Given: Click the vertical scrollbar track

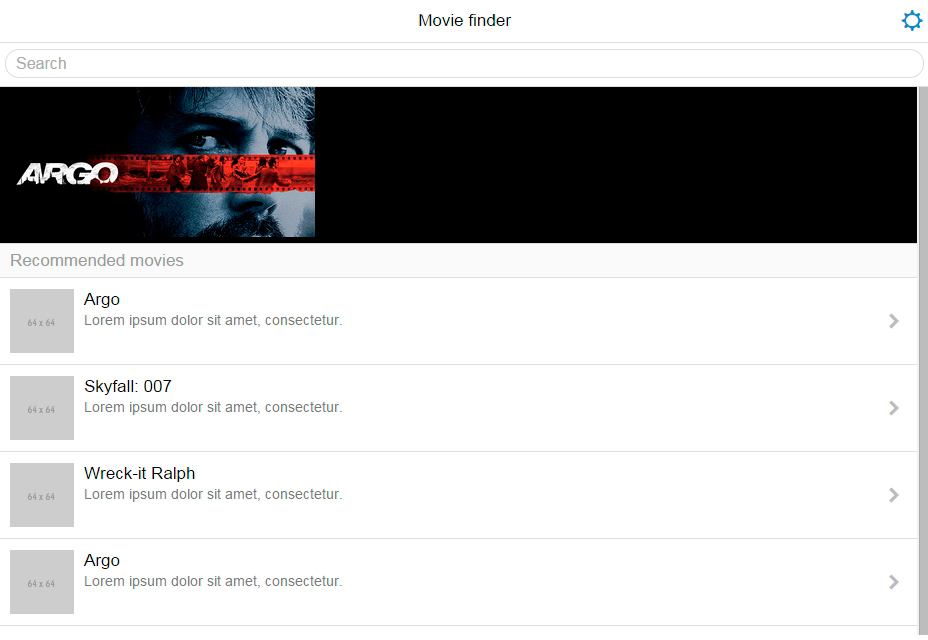Looking at the screenshot, I should 923,361.
